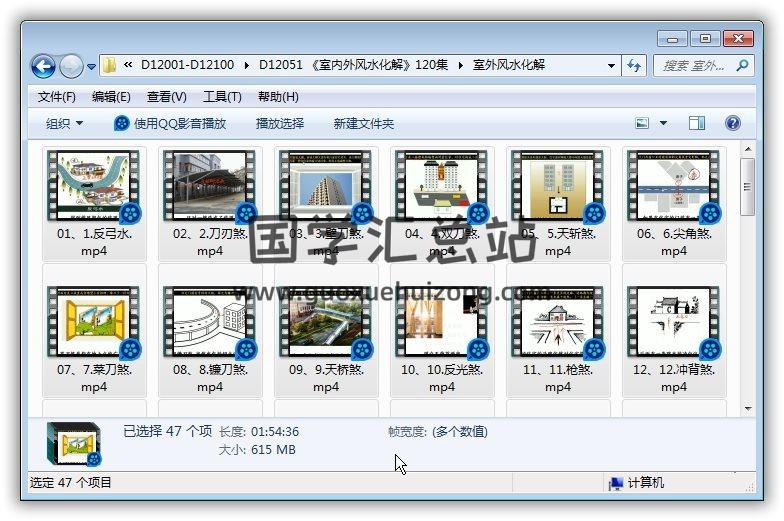Open the address bar dropdown arrow
784x521 pixels.
(x=612, y=66)
